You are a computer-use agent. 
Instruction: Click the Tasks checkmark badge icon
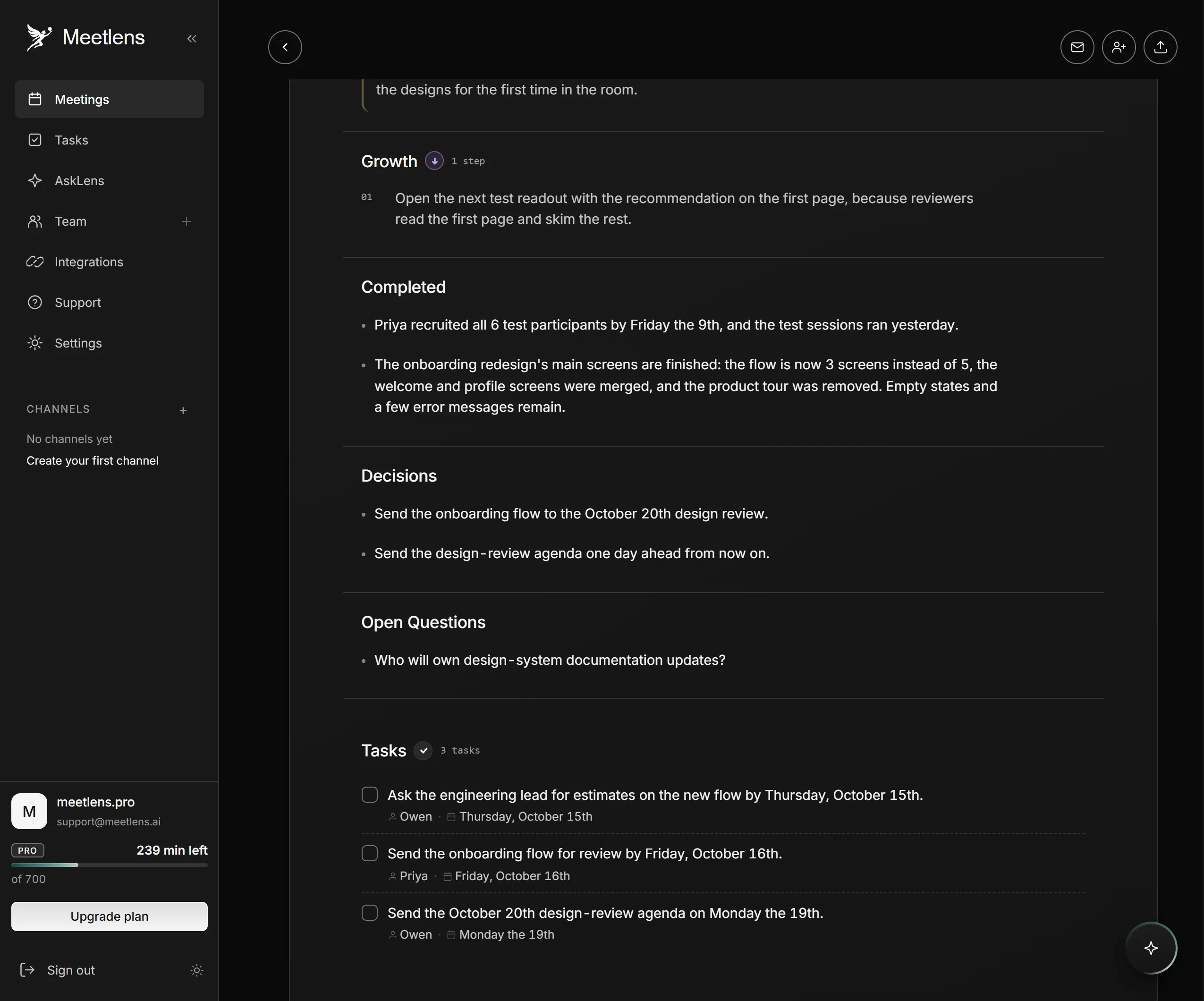[423, 750]
